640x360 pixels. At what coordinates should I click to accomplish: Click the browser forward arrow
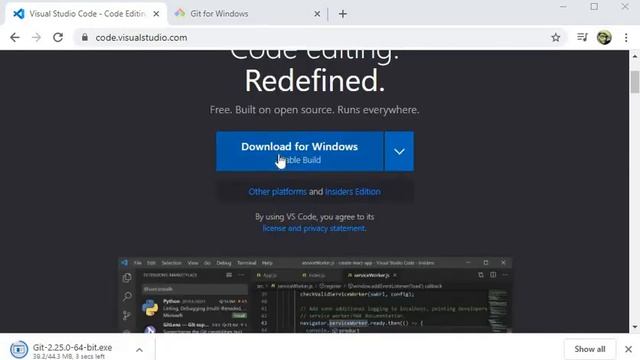tap(36, 38)
